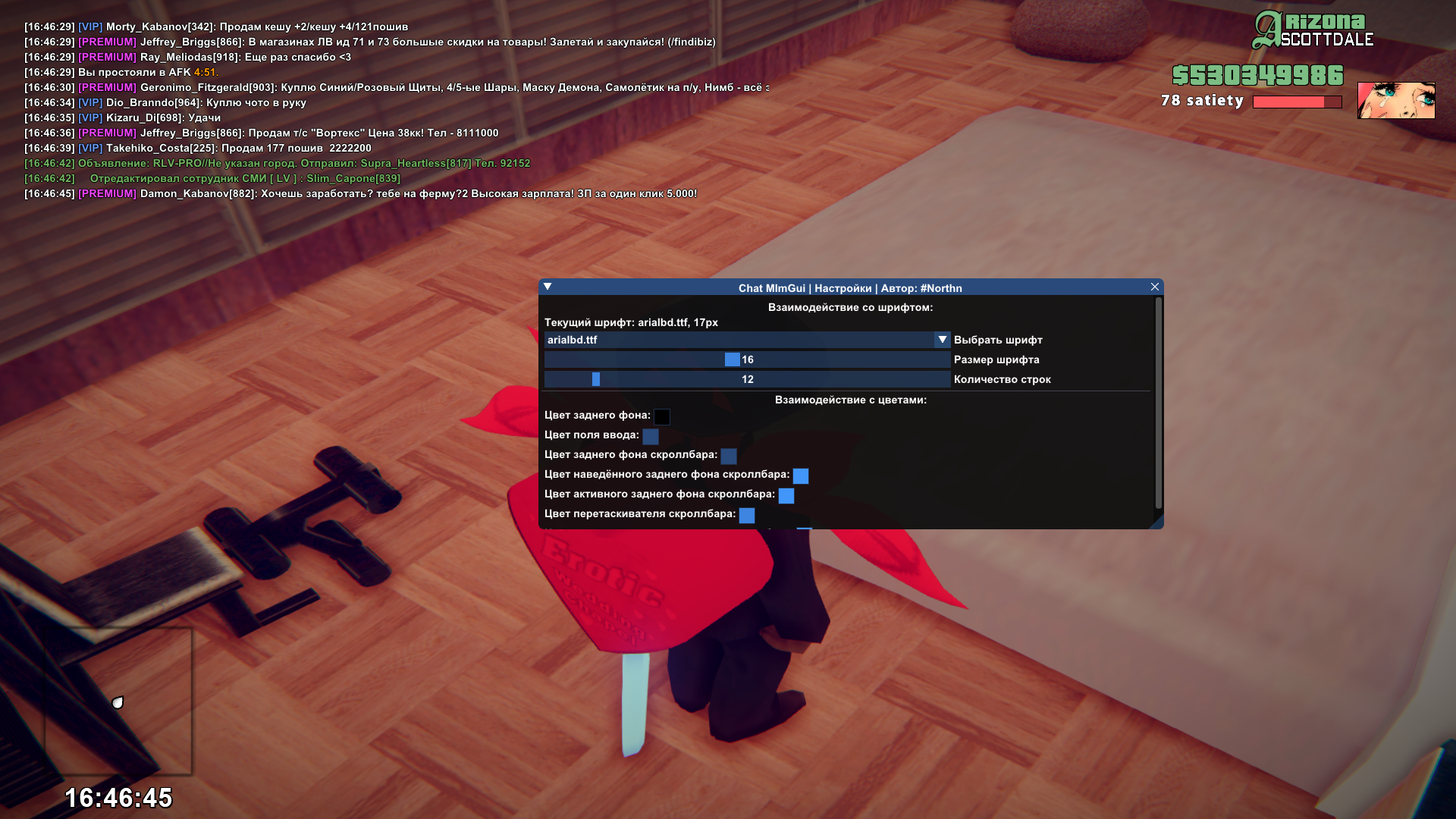The height and width of the screenshot is (819, 1456).
Task: Collapse the Chat MImGui settings window
Action: click(548, 287)
